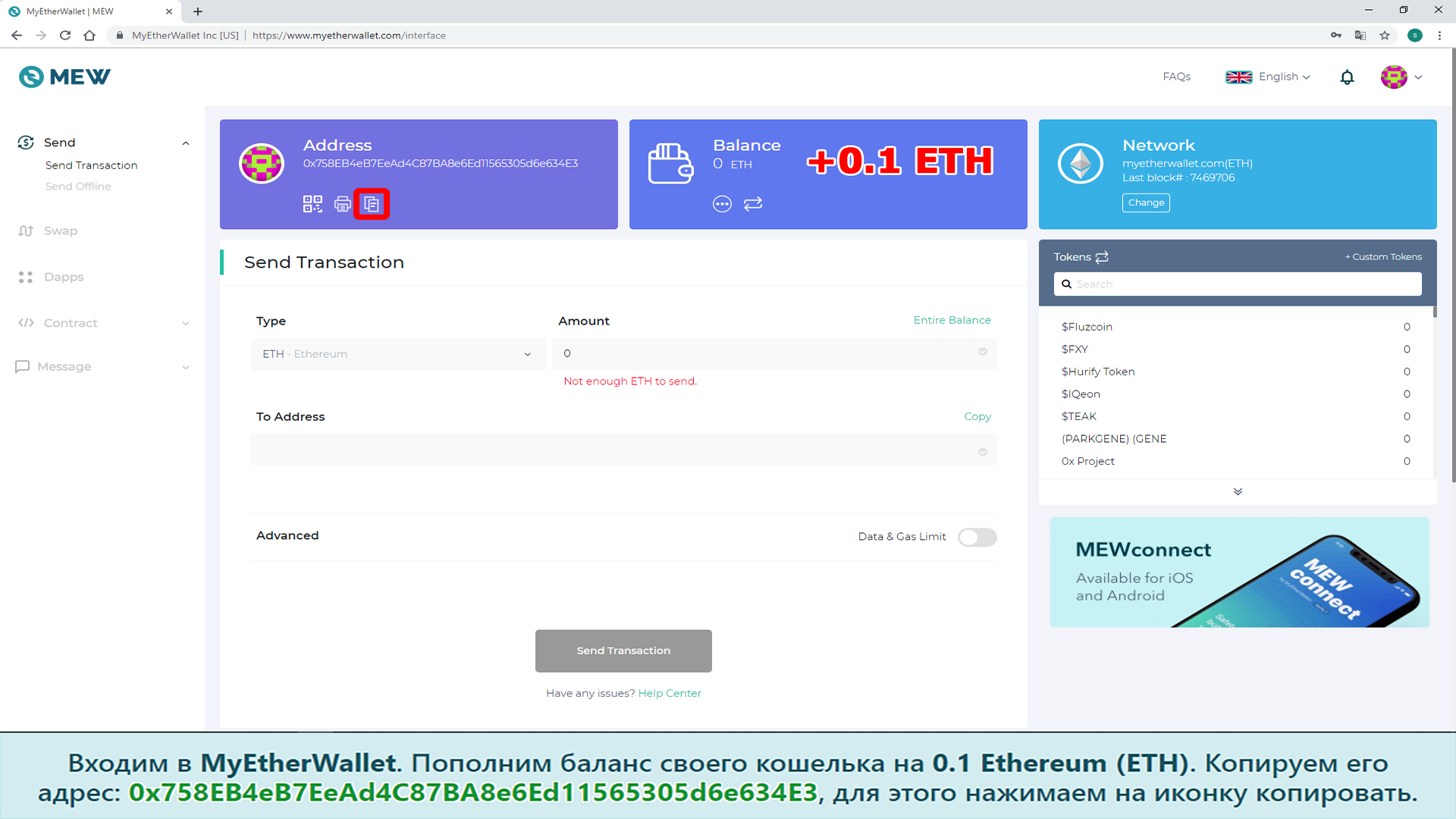Click the $Fluzcoin token row

click(1235, 327)
